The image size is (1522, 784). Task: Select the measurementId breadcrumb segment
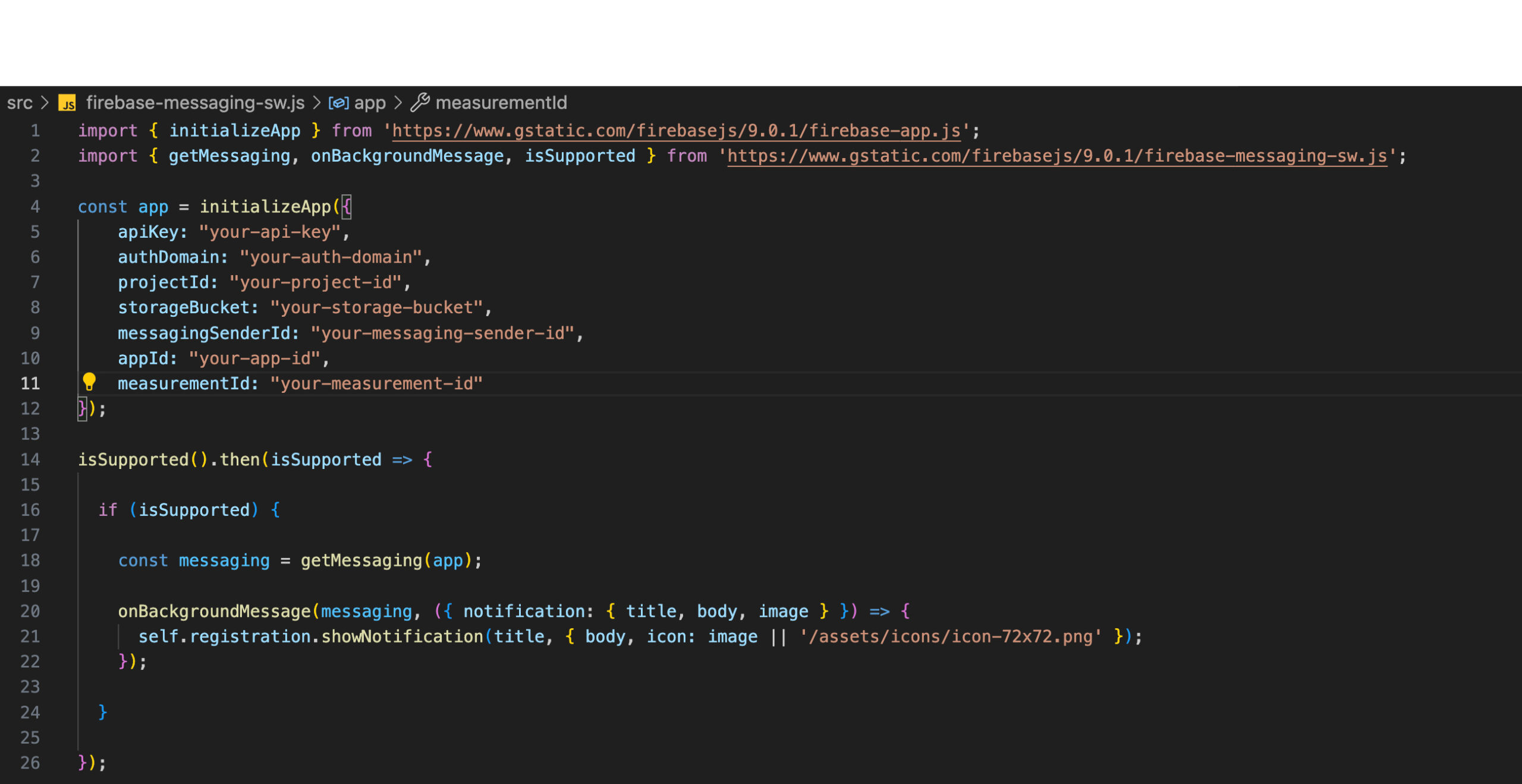pyautogui.click(x=501, y=103)
